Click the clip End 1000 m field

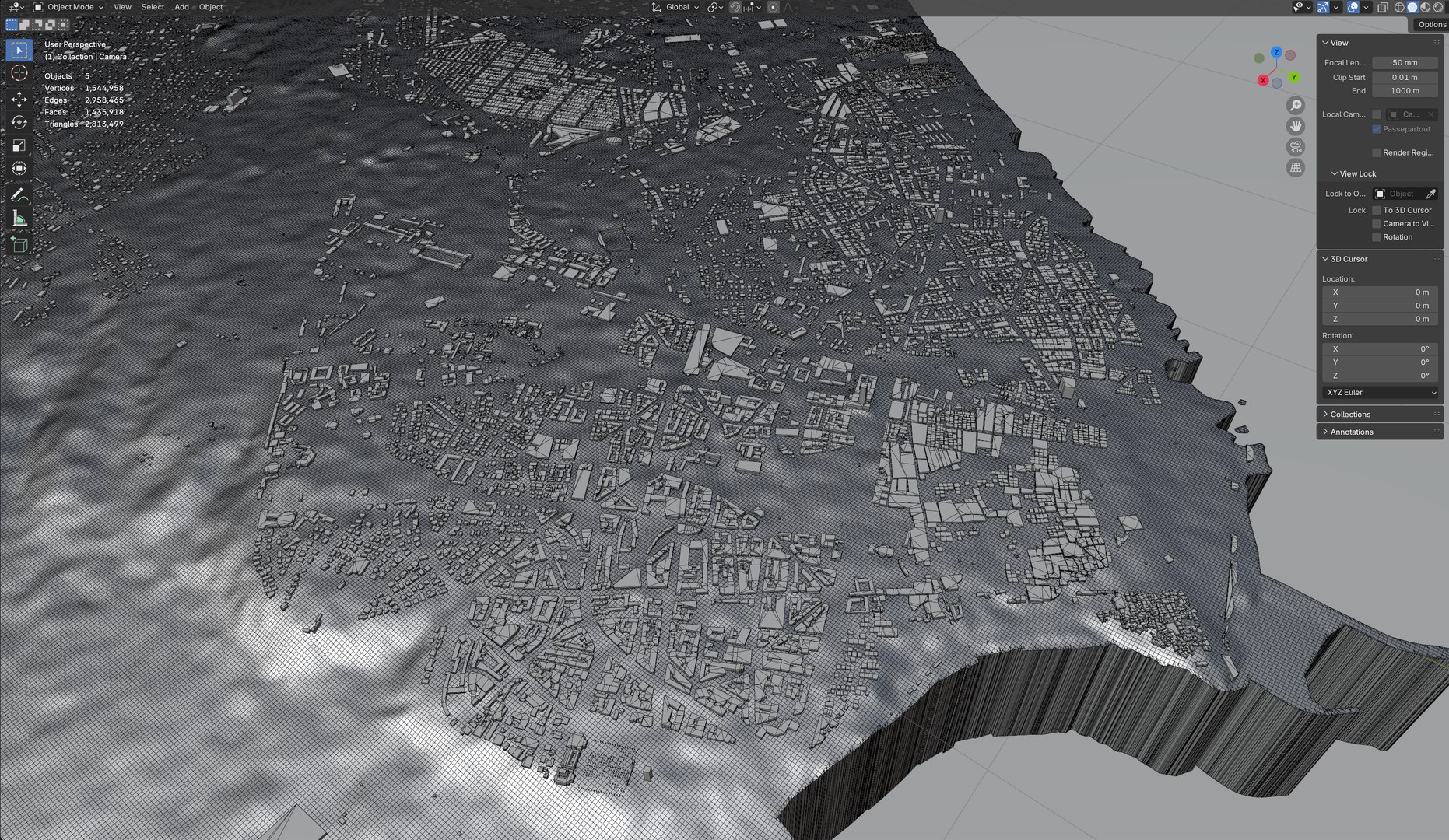pyautogui.click(x=1405, y=90)
